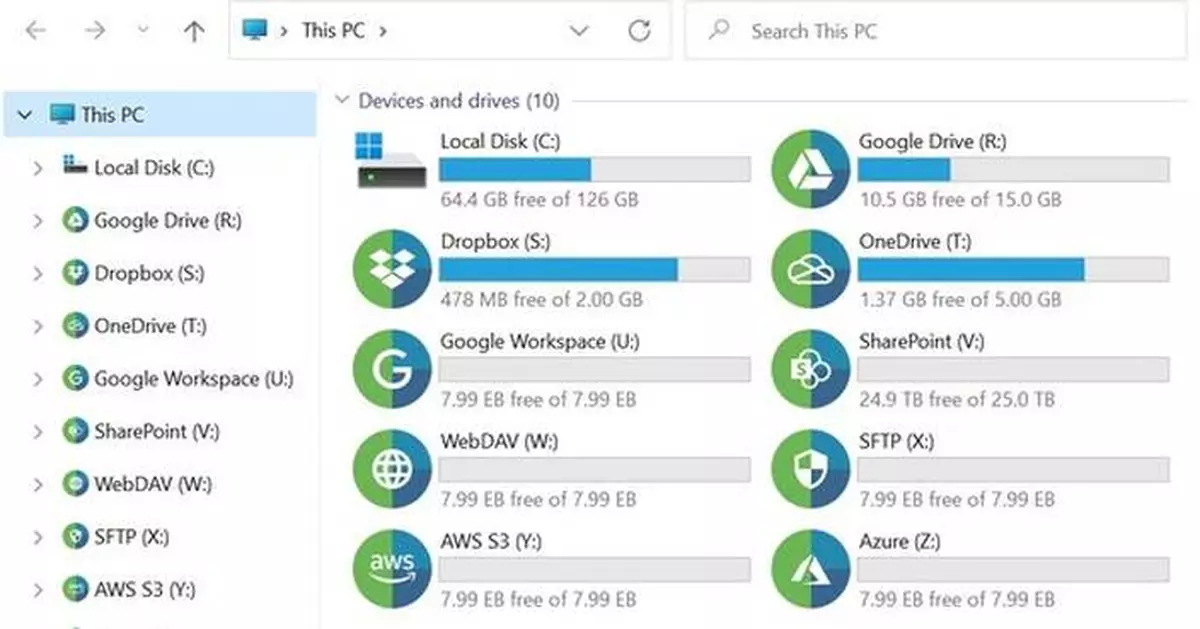Collapse the Devices and drives group

pos(343,101)
